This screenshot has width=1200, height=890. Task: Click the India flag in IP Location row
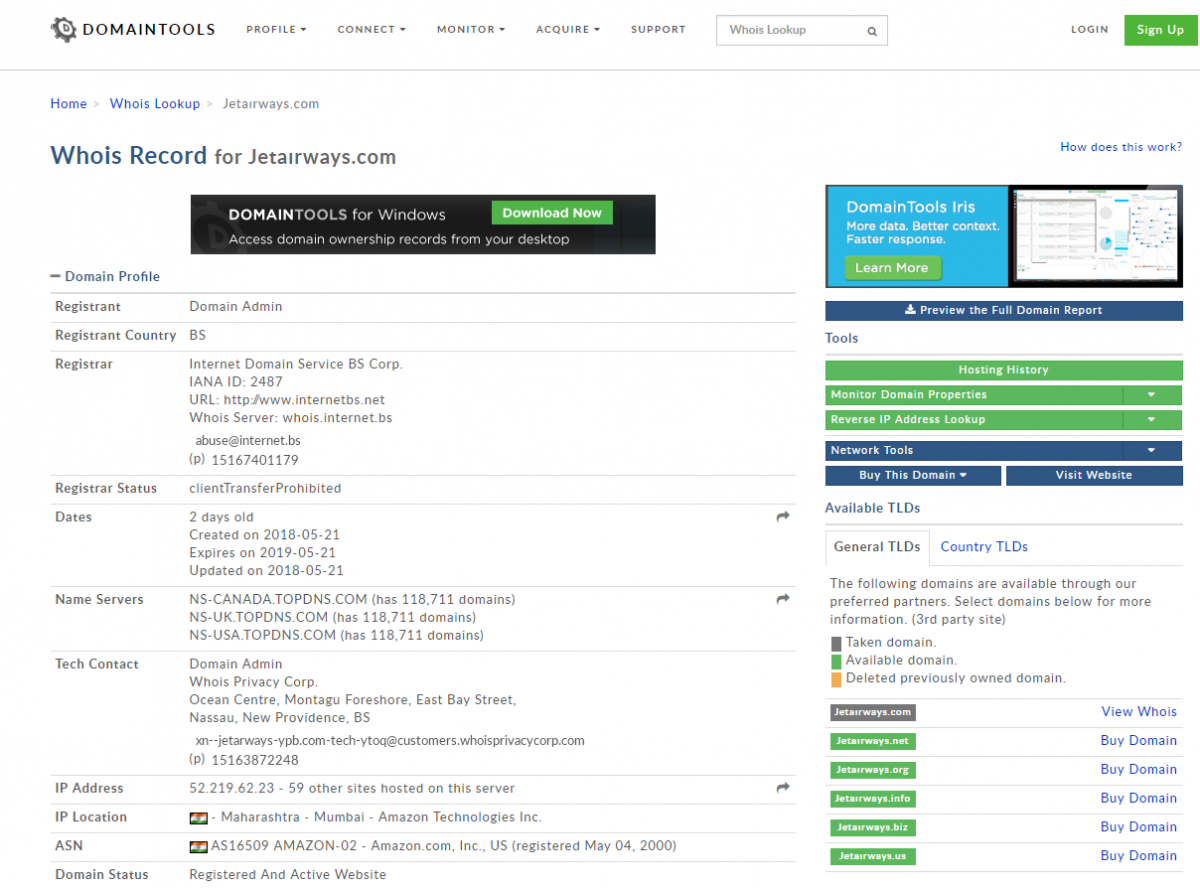(x=198, y=818)
